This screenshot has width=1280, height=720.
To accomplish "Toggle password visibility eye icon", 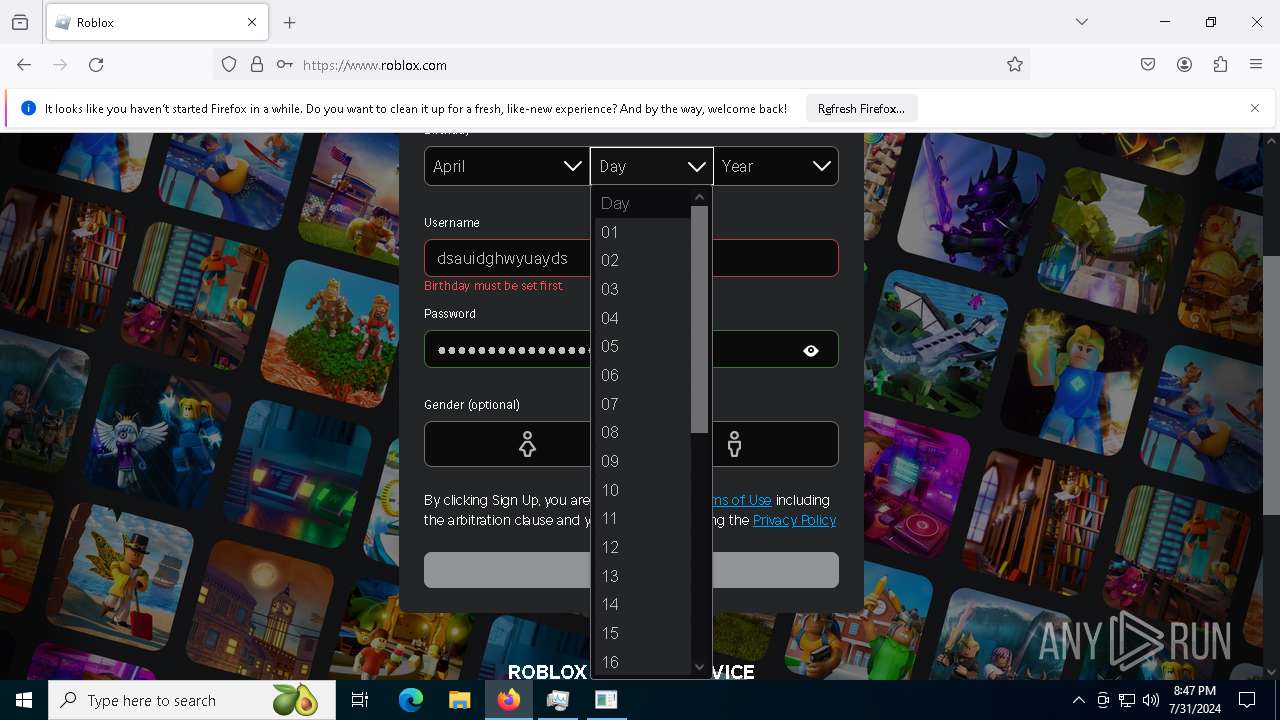I will [811, 351].
